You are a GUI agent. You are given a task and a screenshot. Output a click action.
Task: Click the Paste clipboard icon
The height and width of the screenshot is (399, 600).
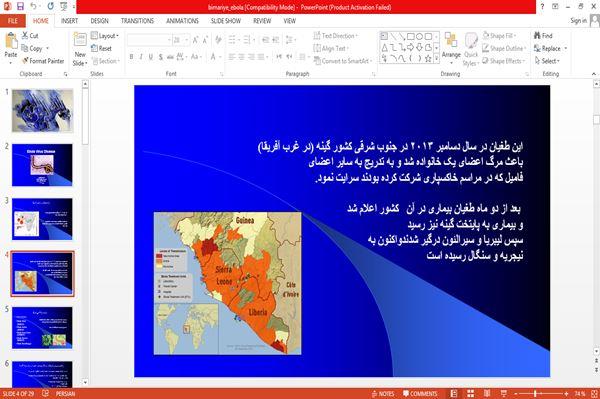pos(11,40)
